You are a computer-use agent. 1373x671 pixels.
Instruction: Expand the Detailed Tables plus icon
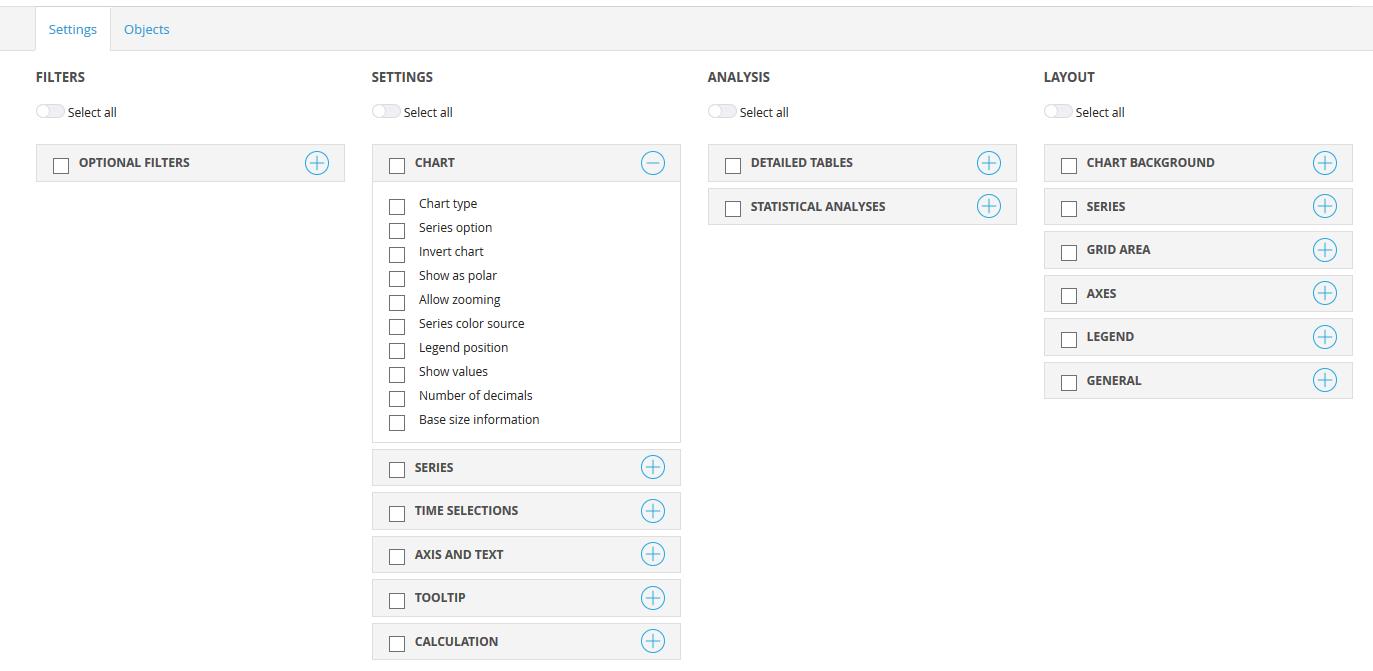989,163
